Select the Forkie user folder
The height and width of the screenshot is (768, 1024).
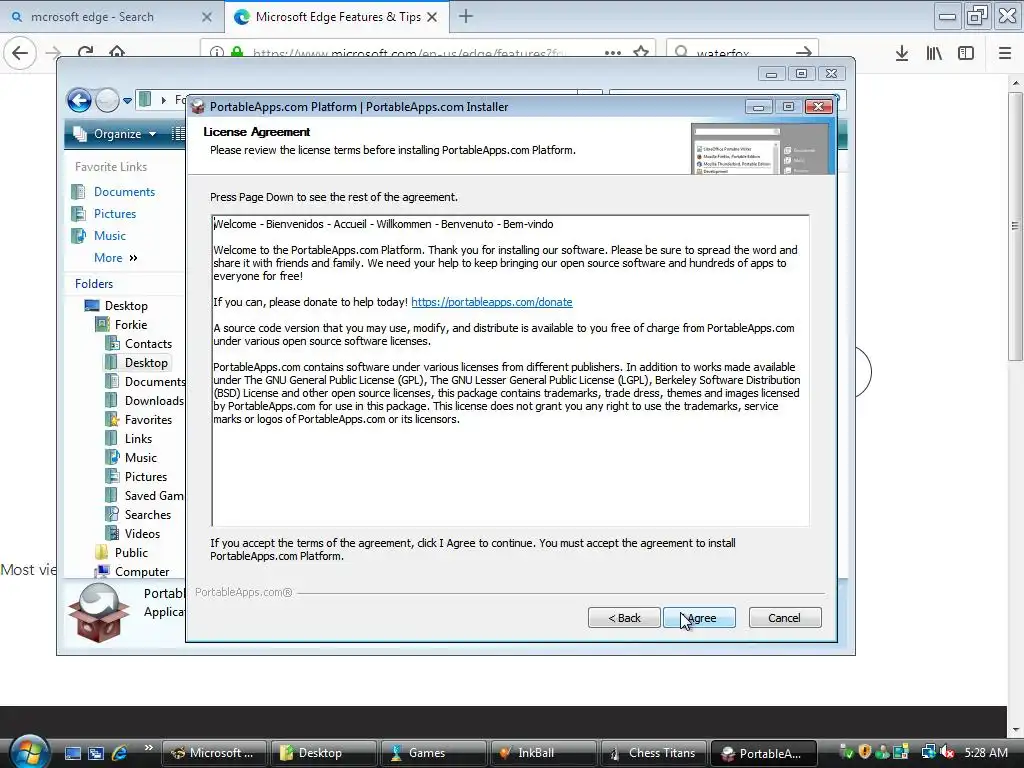point(131,325)
